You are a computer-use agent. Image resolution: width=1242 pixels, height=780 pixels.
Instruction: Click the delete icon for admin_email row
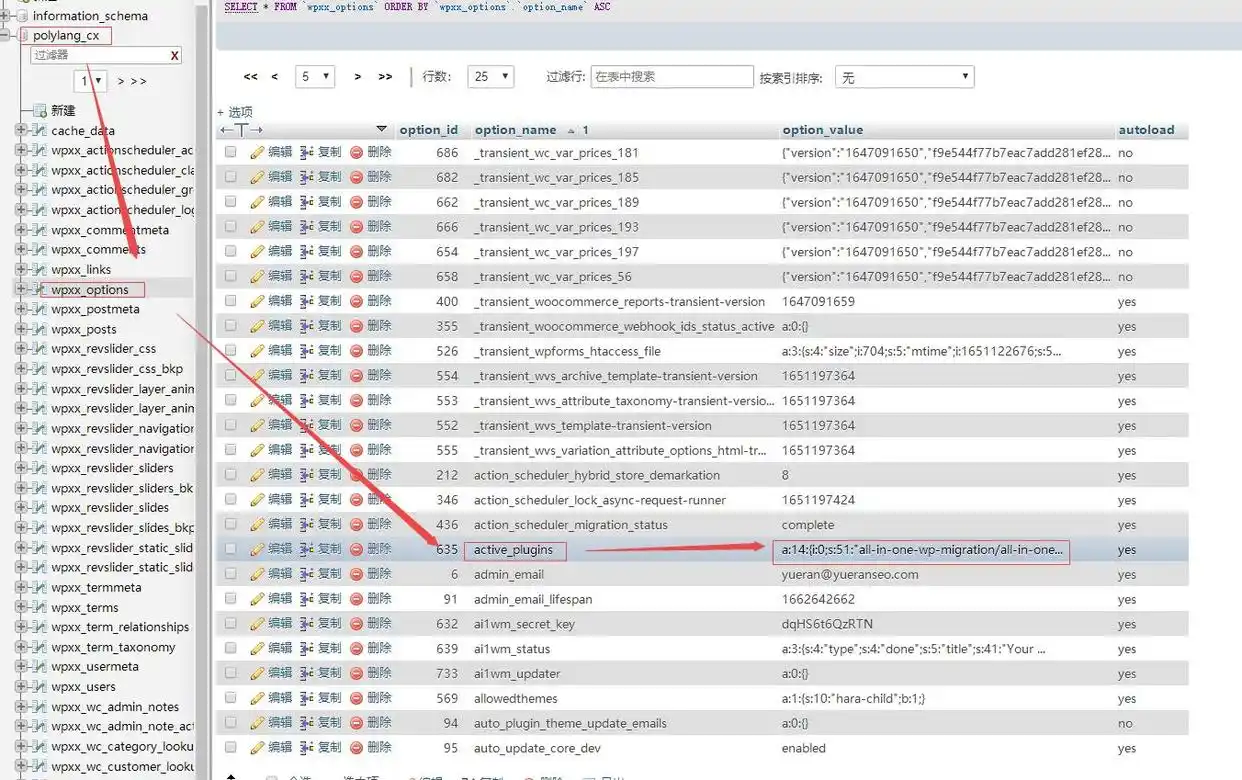coord(356,574)
